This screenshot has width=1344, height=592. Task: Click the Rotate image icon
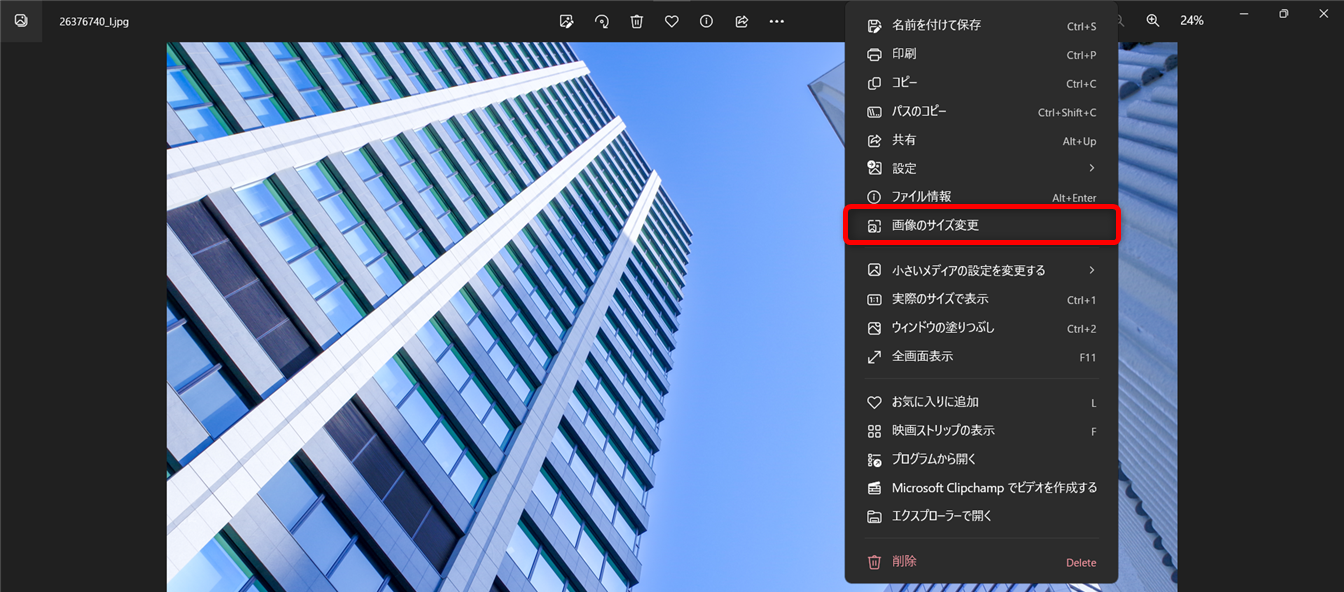[602, 20]
